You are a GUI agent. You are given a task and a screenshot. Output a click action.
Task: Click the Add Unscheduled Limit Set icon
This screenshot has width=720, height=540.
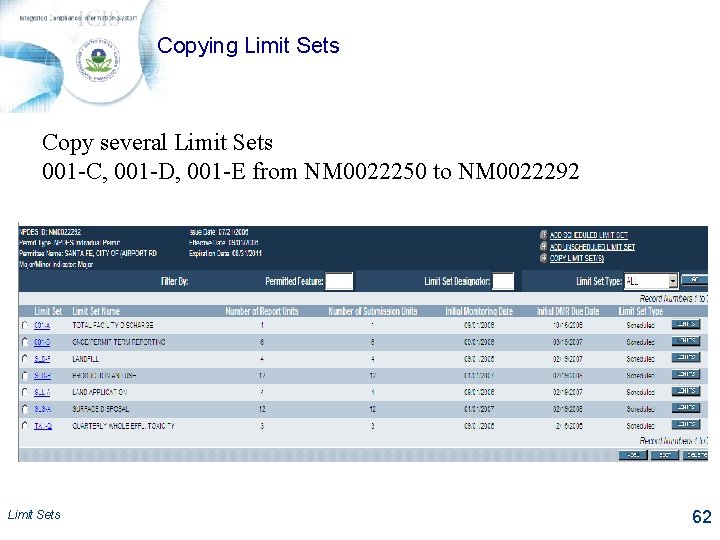click(x=543, y=246)
